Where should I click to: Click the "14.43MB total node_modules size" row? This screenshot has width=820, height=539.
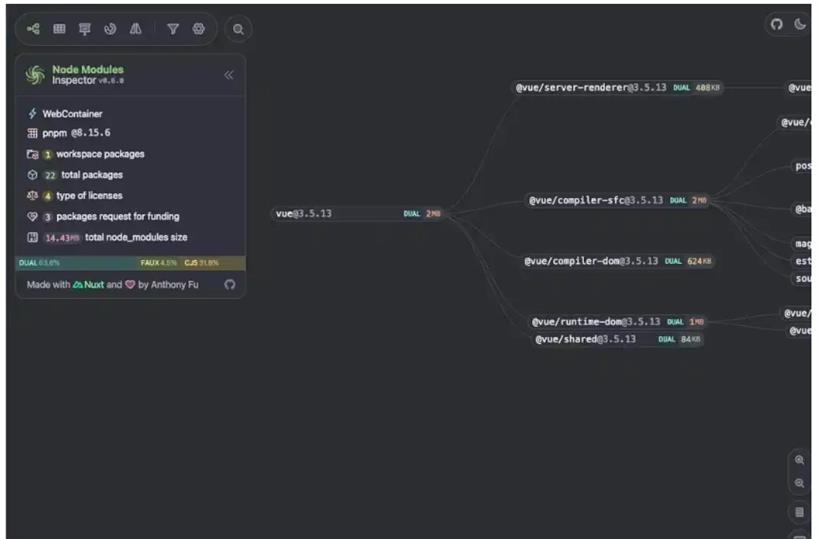(107, 237)
